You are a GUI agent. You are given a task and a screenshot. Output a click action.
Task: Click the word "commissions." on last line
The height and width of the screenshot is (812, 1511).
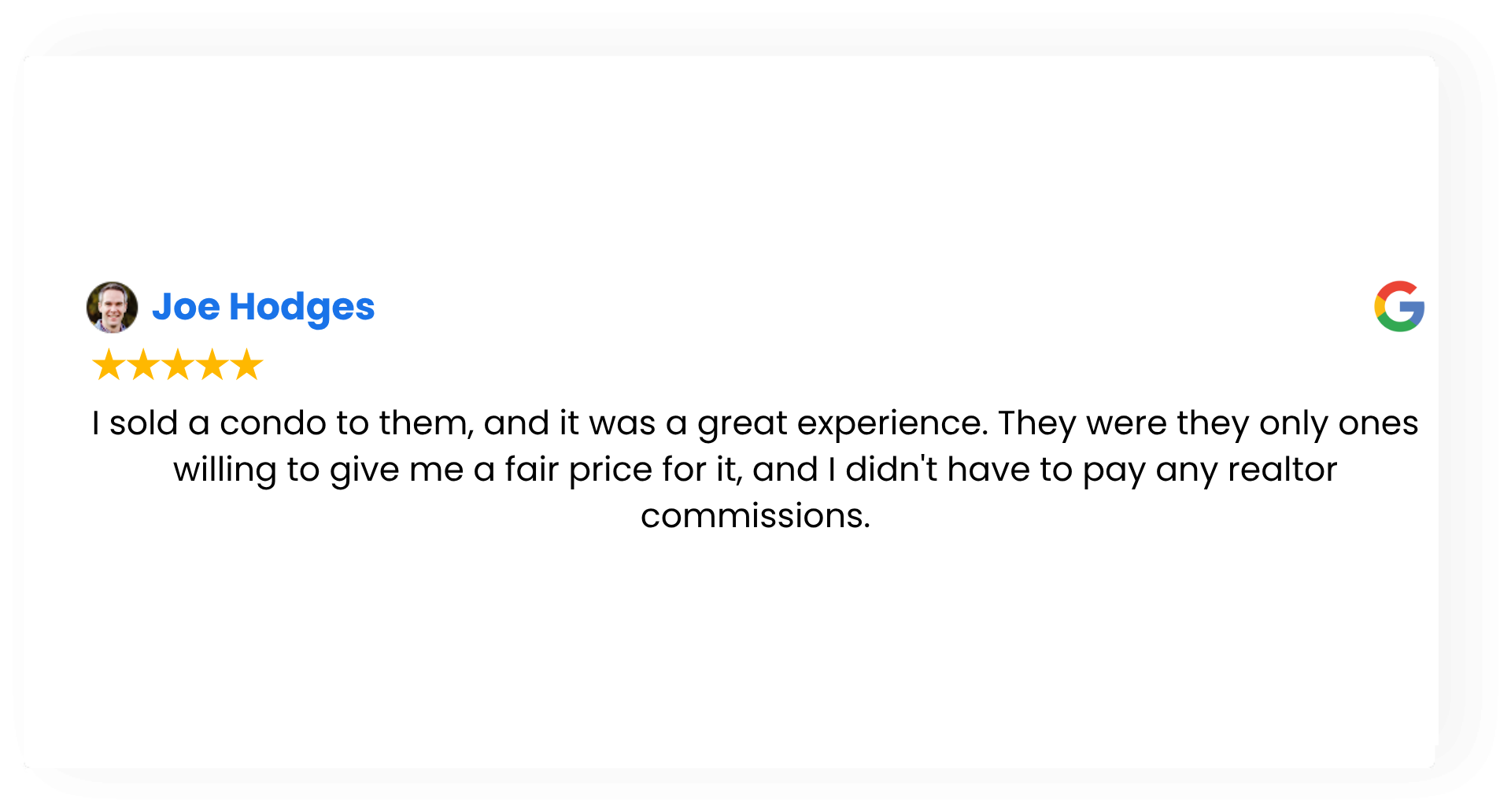755,516
